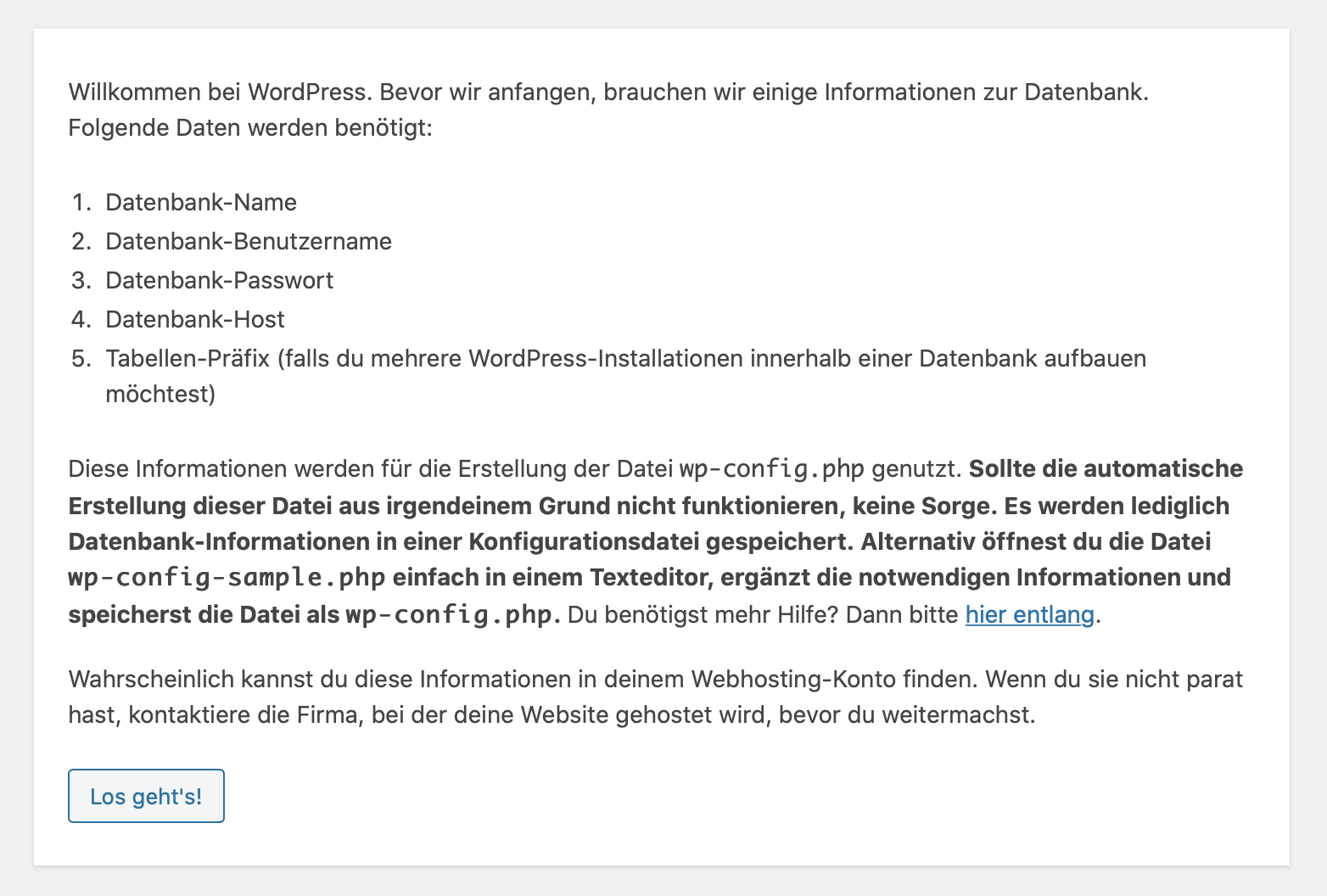Viewport: 1327px width, 896px height.
Task: Select the "Datenbank-Name" list item
Action: click(x=201, y=202)
